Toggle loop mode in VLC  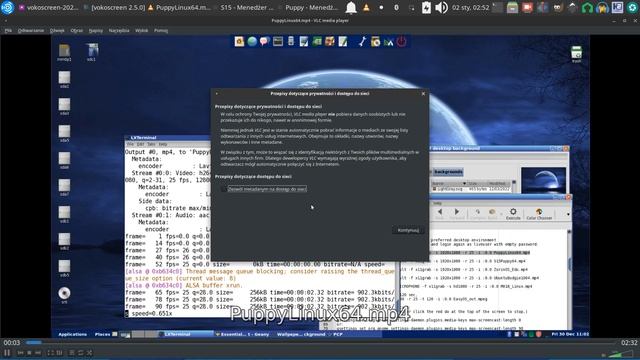[80, 353]
